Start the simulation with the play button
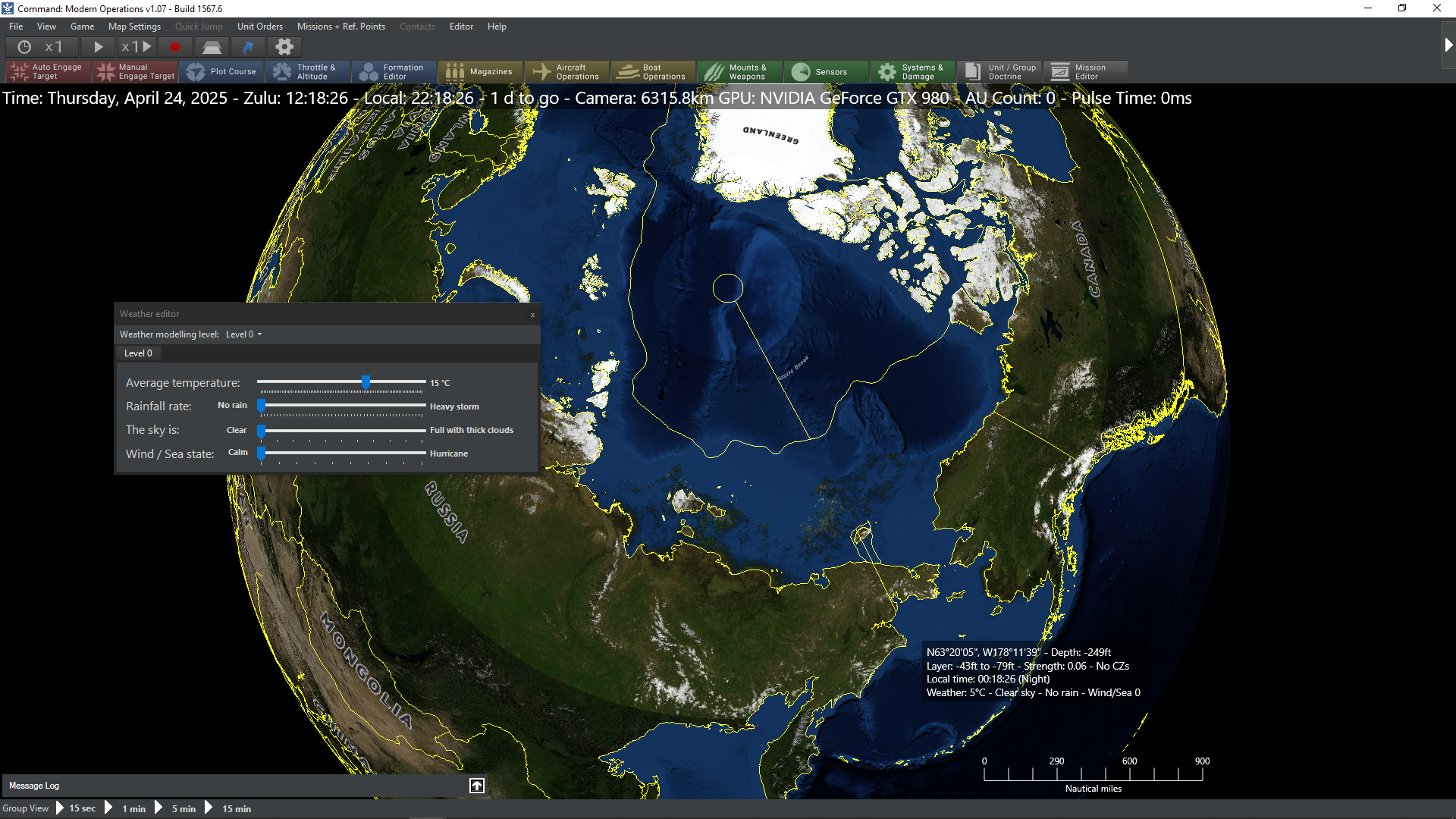Screen dimensions: 1456x819 coord(98,47)
